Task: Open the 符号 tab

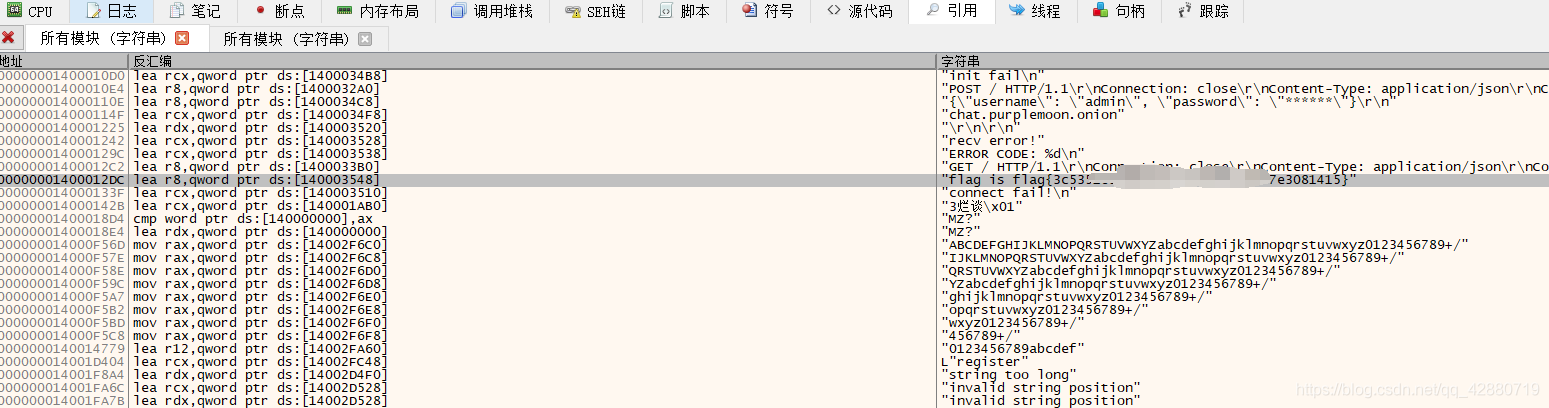Action: tap(769, 12)
